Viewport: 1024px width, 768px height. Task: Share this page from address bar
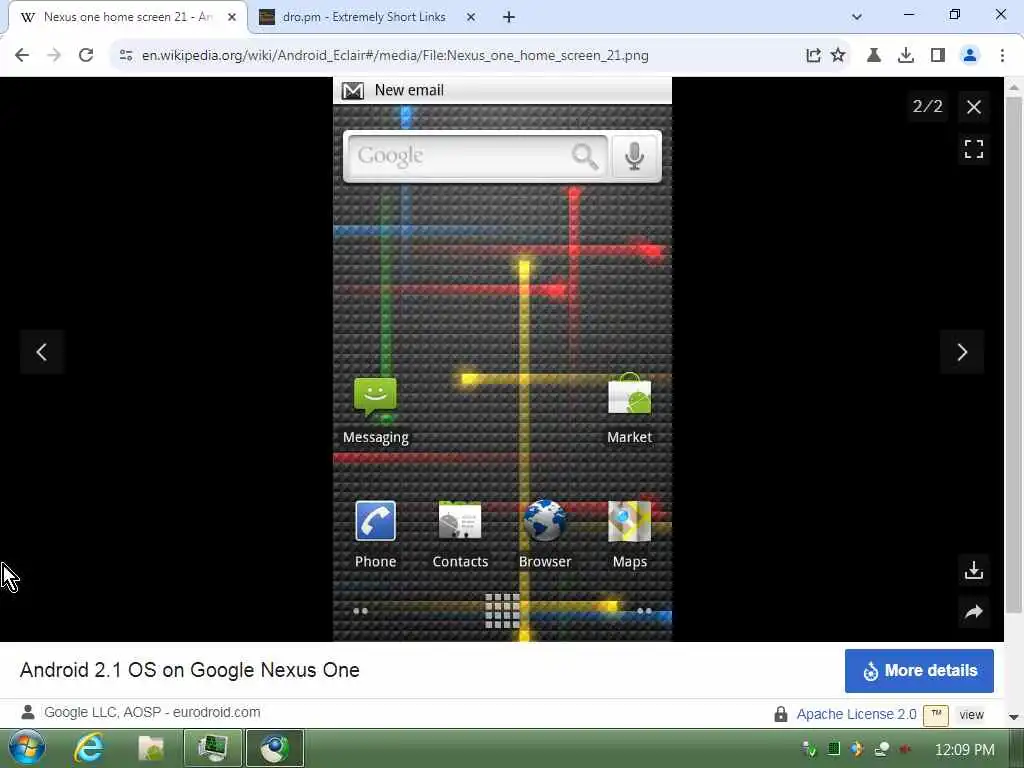(x=813, y=56)
